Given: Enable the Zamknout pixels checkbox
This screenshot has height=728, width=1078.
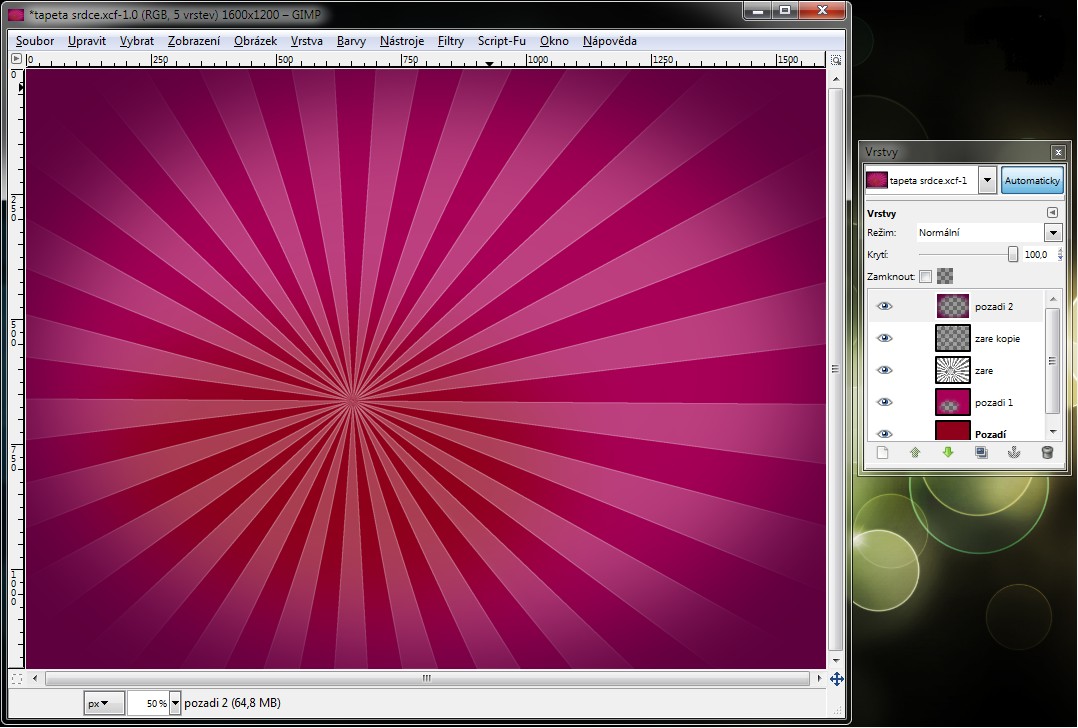Looking at the screenshot, I should point(925,276).
